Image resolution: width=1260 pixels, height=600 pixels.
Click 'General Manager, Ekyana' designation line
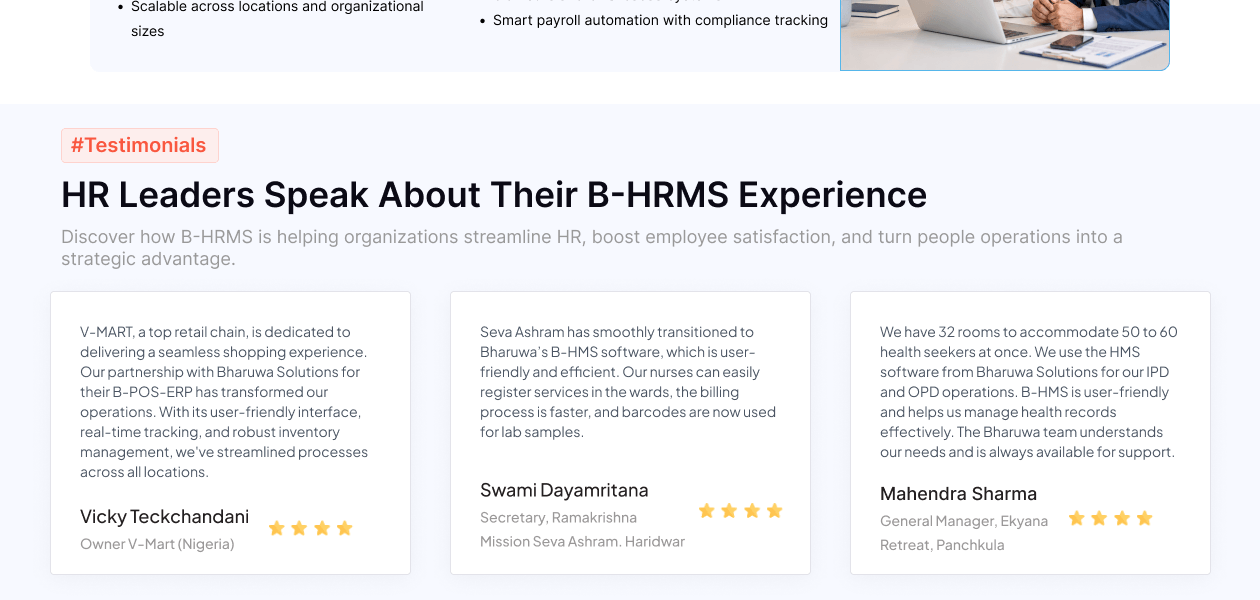(964, 521)
